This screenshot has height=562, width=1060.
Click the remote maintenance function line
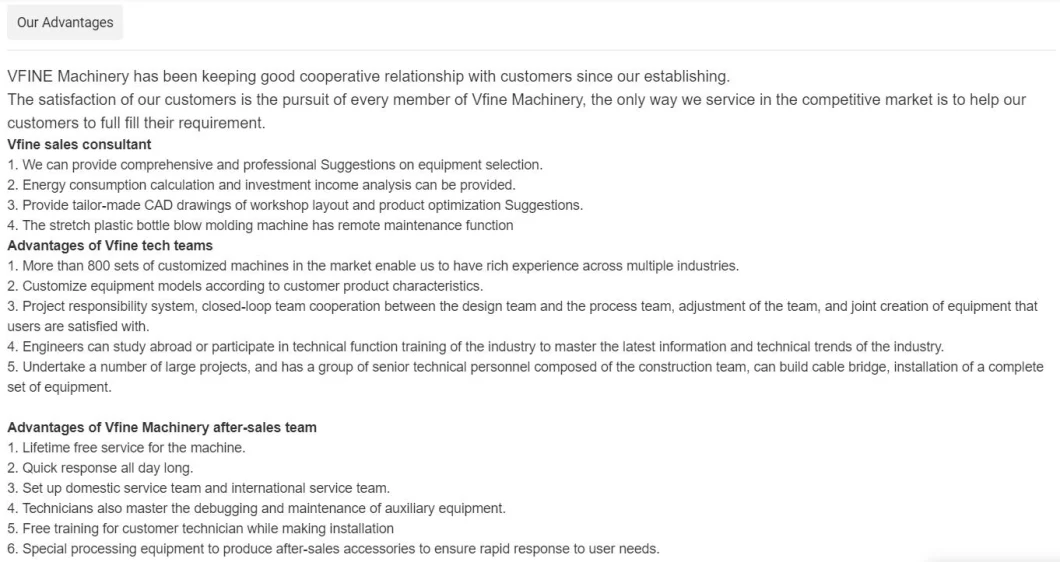(x=260, y=225)
